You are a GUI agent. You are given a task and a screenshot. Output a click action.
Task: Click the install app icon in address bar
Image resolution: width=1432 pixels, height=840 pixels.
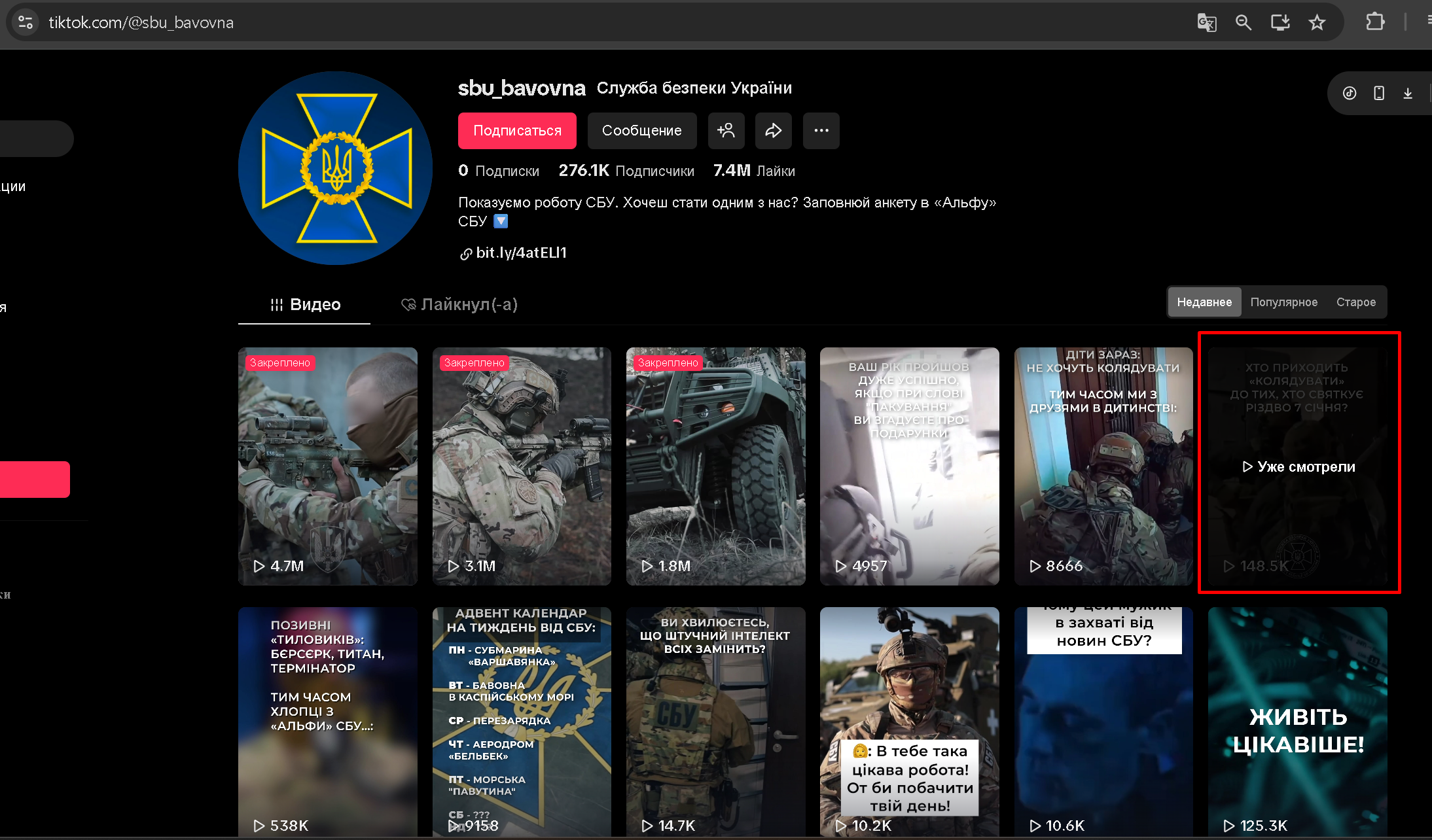1280,23
